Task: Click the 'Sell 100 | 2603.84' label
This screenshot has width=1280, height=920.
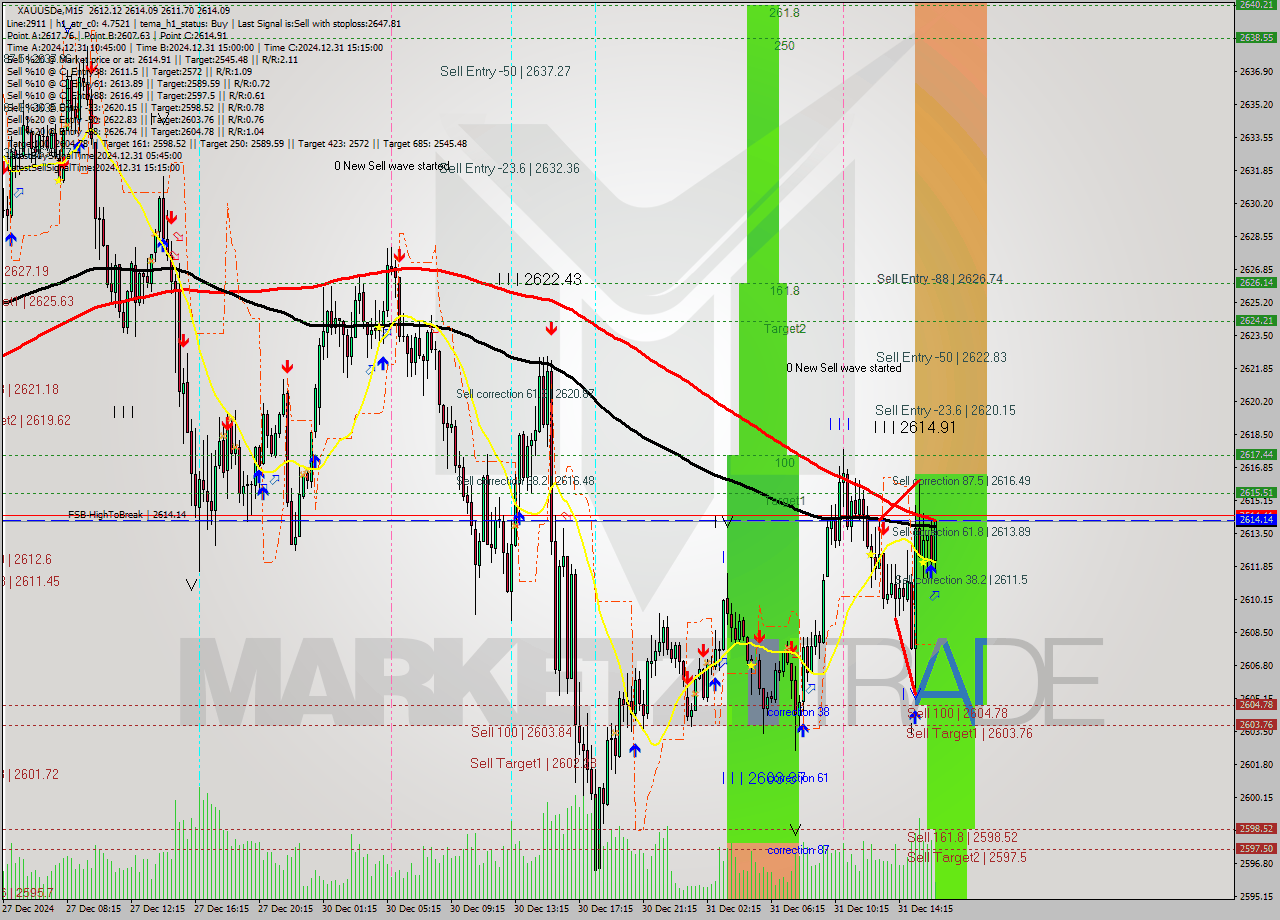Action: point(521,732)
